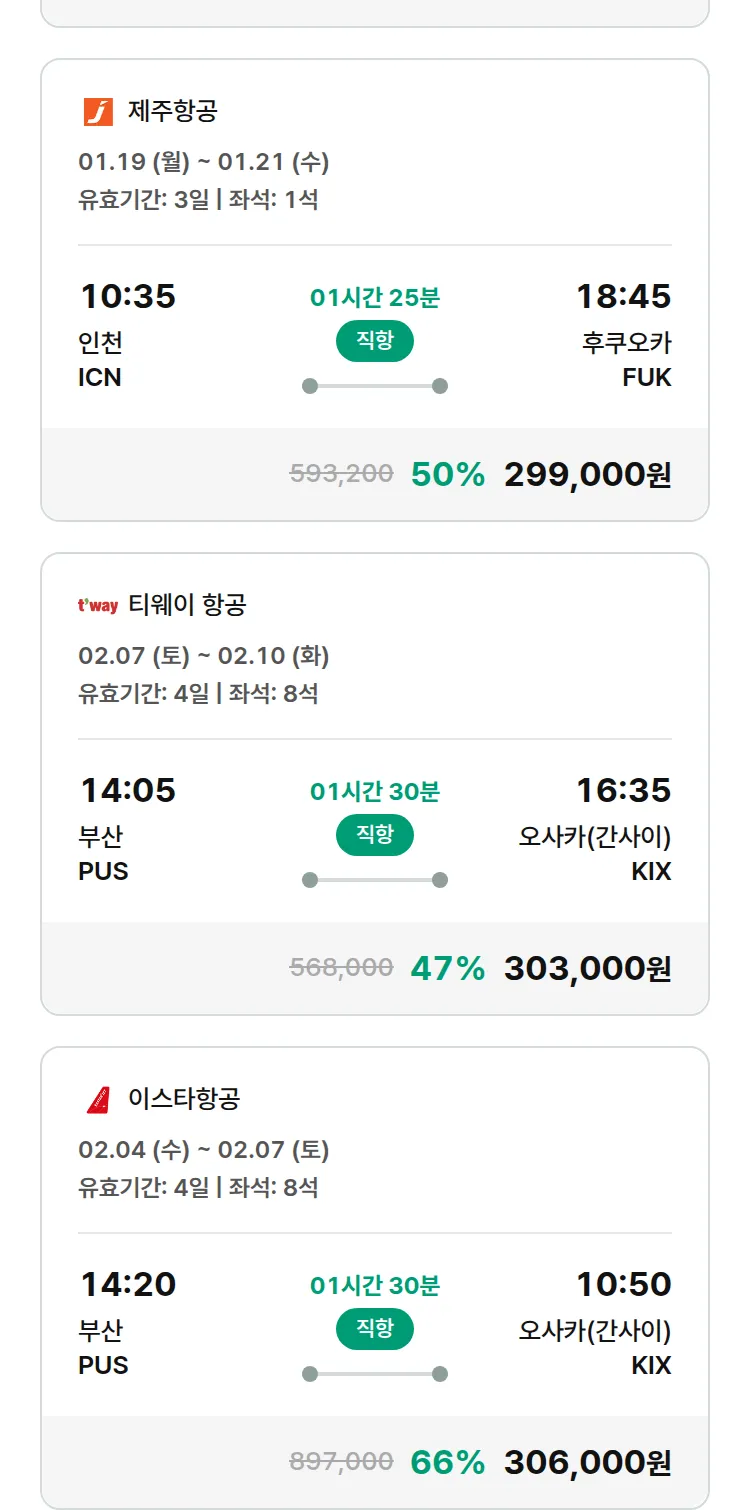
Task: Click the 02.04 ~ 02.07 date range
Action: click(x=204, y=1150)
